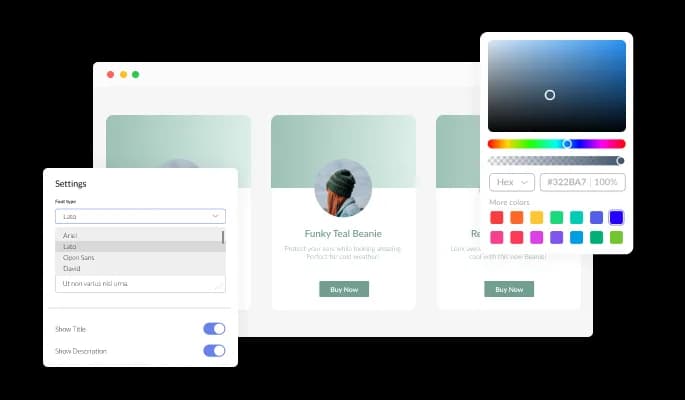Screen dimensions: 685x400
Task: Select Arial from the font list
Action: coord(70,235)
